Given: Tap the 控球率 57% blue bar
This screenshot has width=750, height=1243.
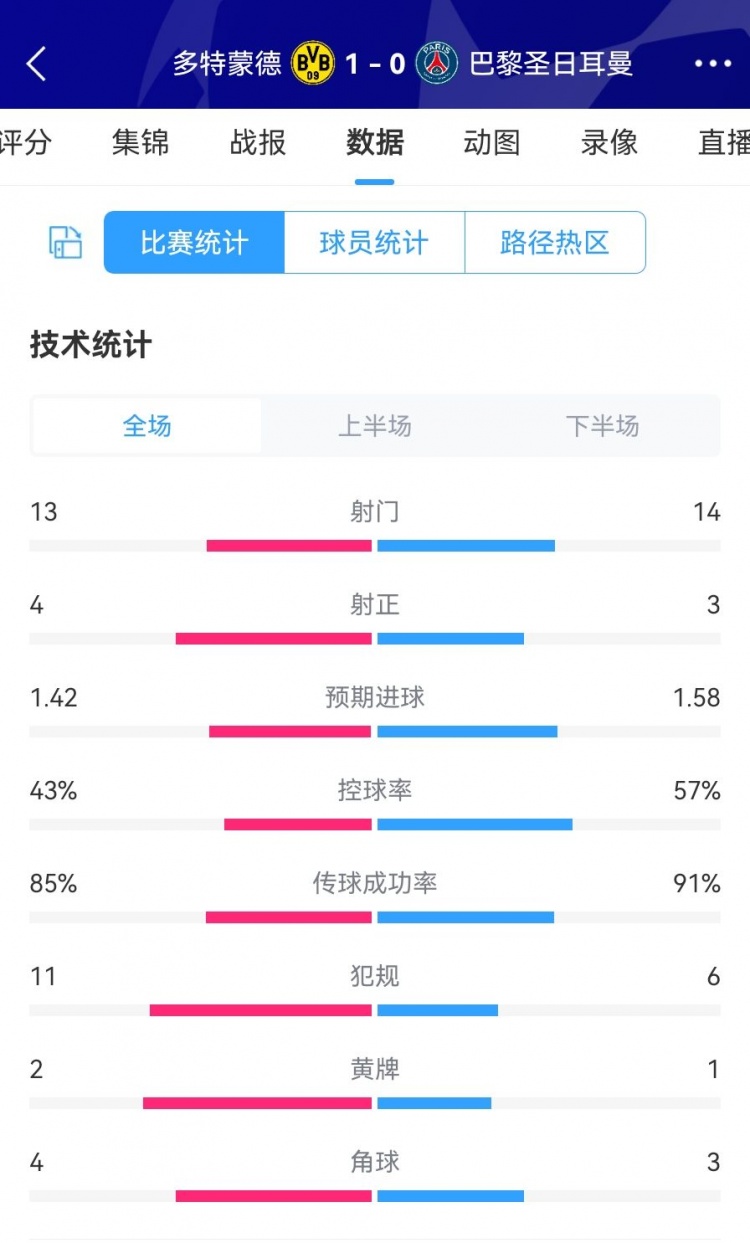Looking at the screenshot, I should (475, 825).
